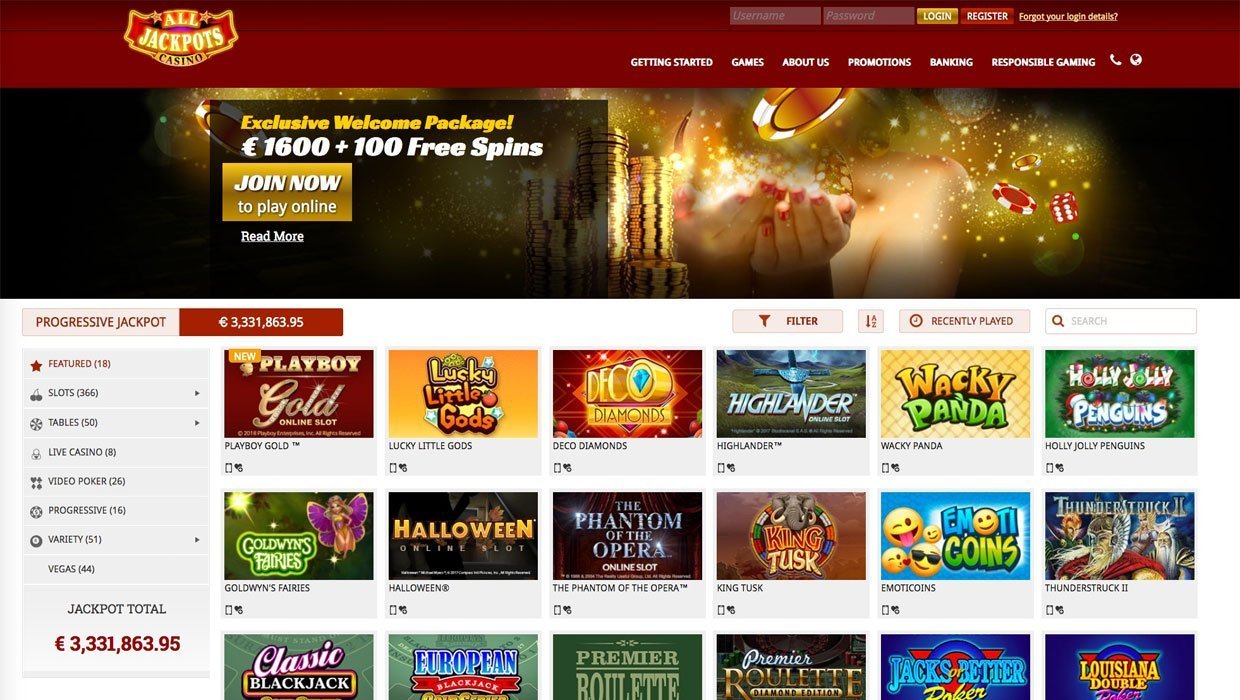Click the Join Now button

(x=287, y=192)
